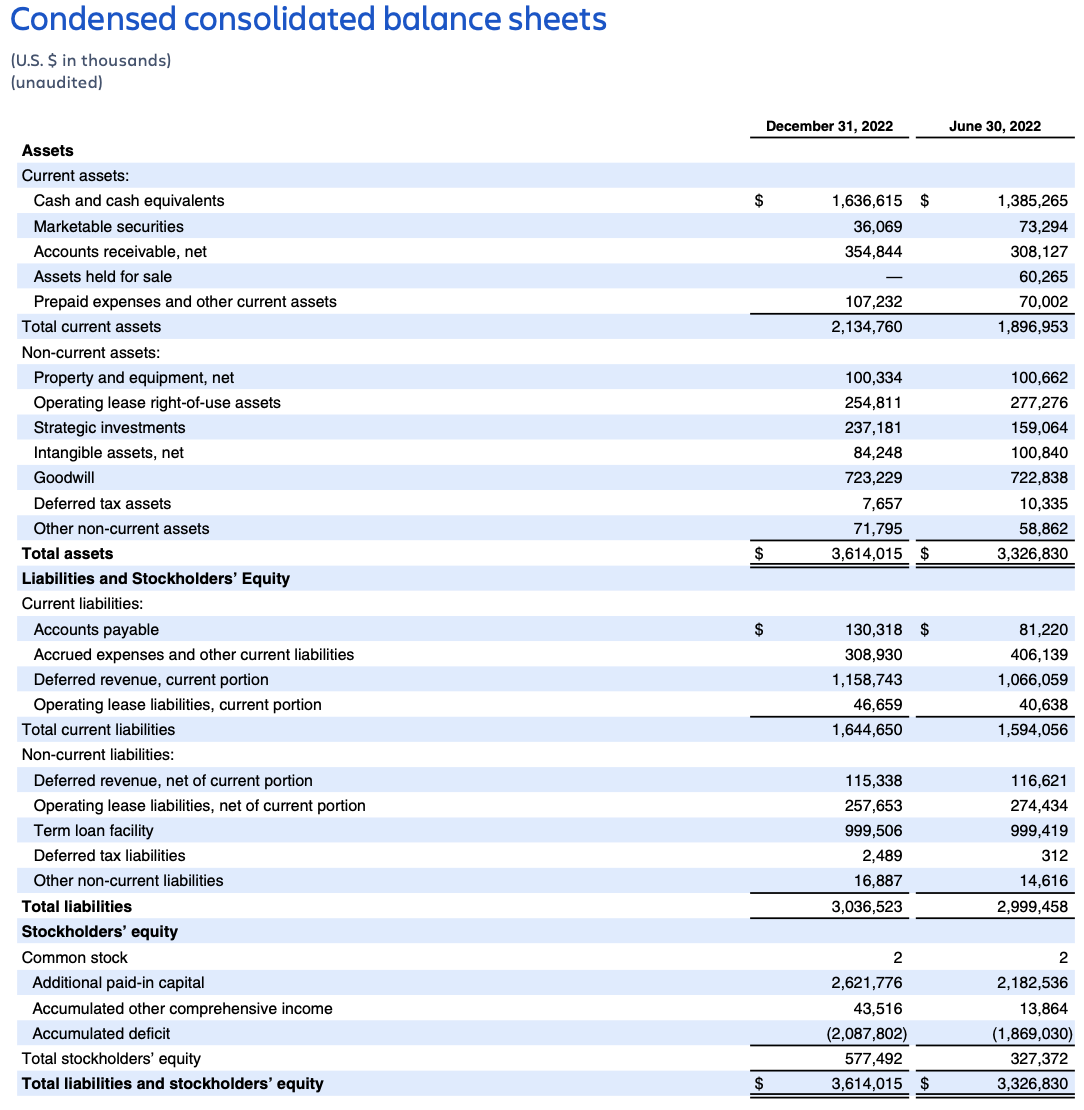
Task: Click the December 31, 2022 column header
Action: pos(829,126)
